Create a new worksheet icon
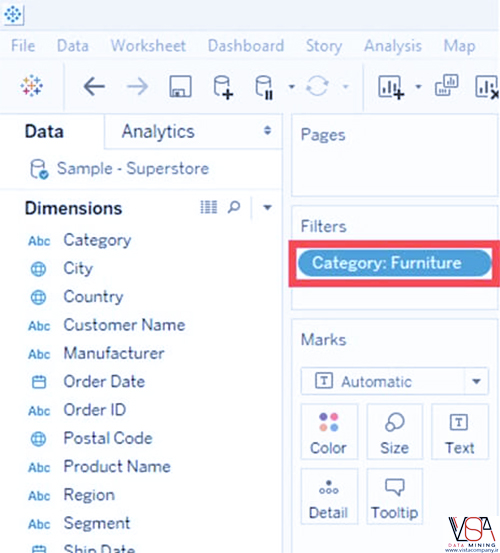500x553 pixels. (x=391, y=87)
